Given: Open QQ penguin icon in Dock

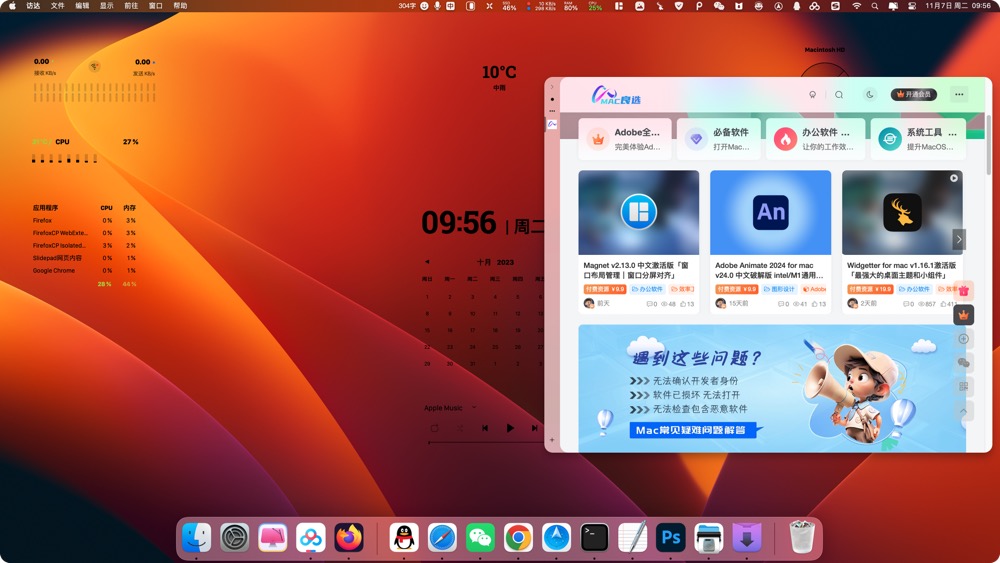Looking at the screenshot, I should [404, 537].
